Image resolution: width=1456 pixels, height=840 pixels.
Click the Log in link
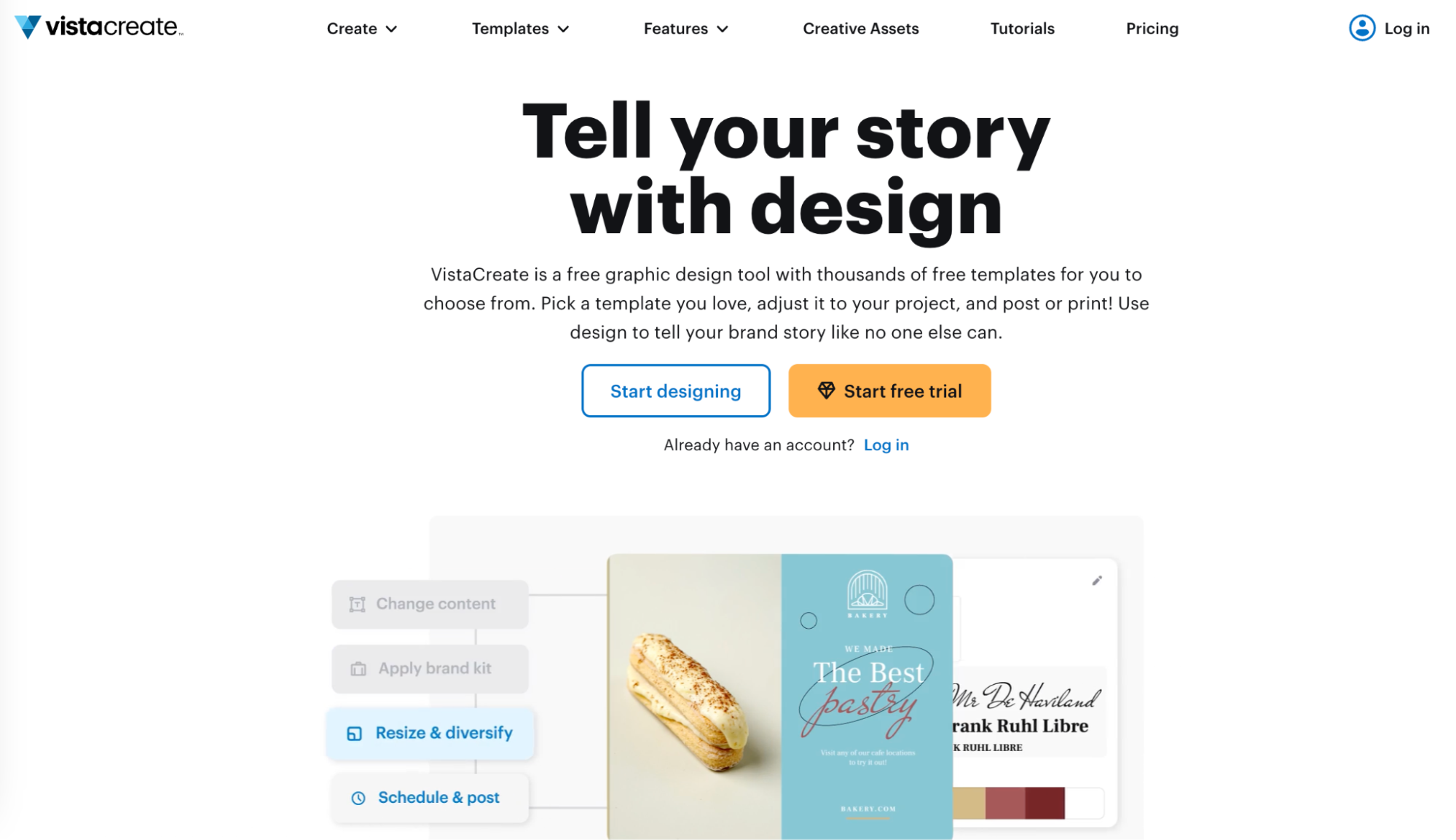(x=1391, y=28)
